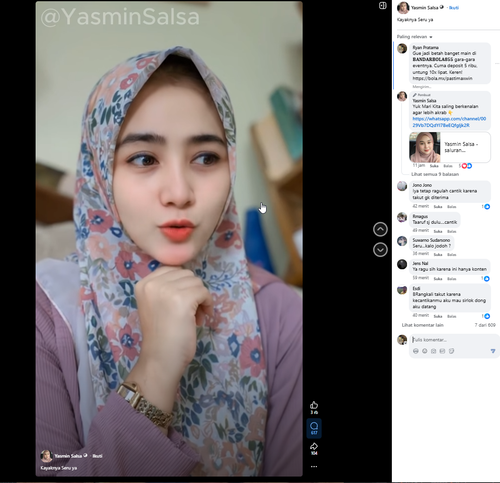500x483 pixels.
Task: Click Suka under Yasmin Salsa's pinned comment
Action: pyautogui.click(x=434, y=166)
